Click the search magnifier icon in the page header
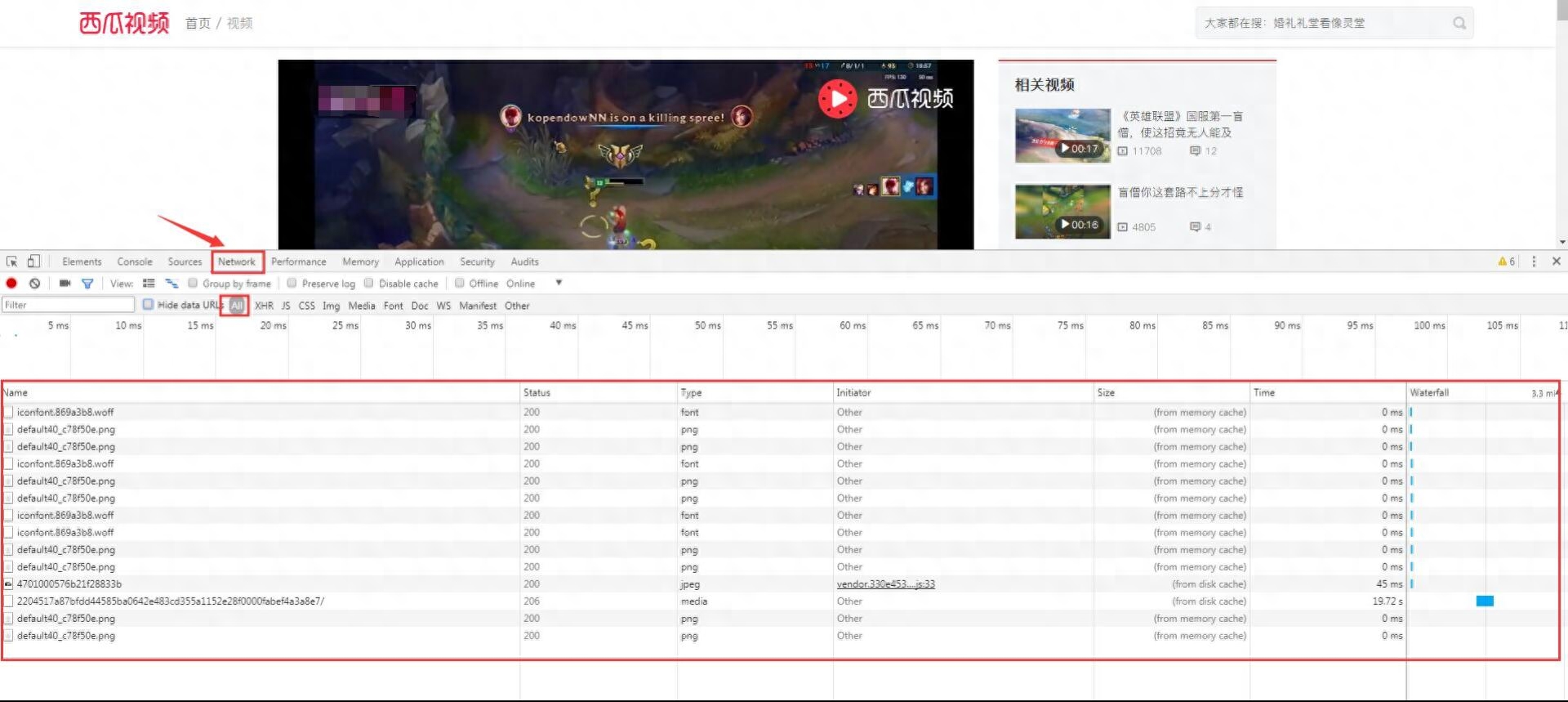 click(1459, 23)
